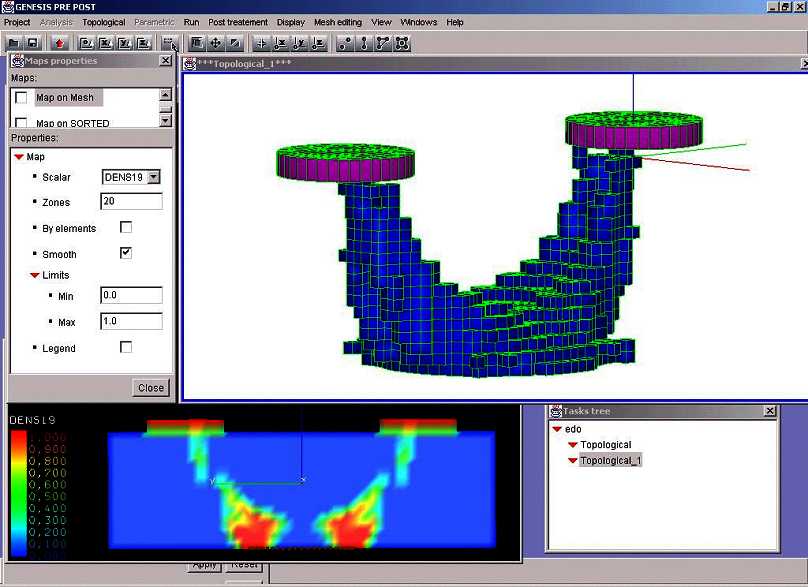Click the red arrow toolbar icon
This screenshot has width=808, height=587.
click(59, 43)
